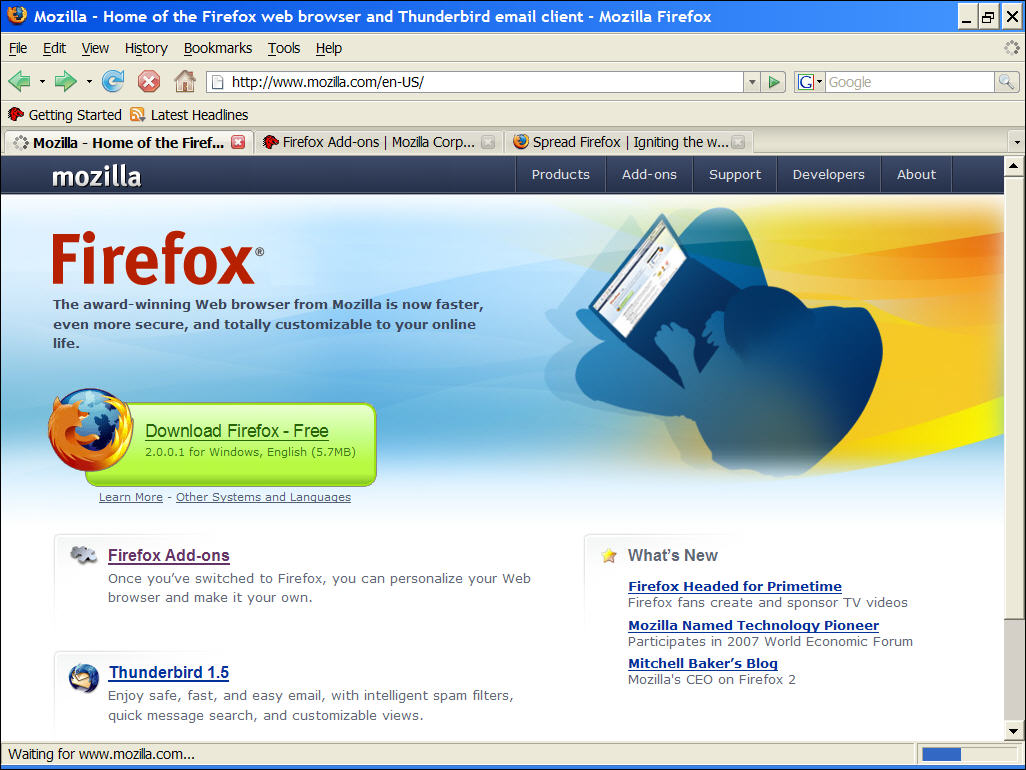Close the Mozilla Home tab
This screenshot has height=770, width=1026.
click(x=238, y=142)
